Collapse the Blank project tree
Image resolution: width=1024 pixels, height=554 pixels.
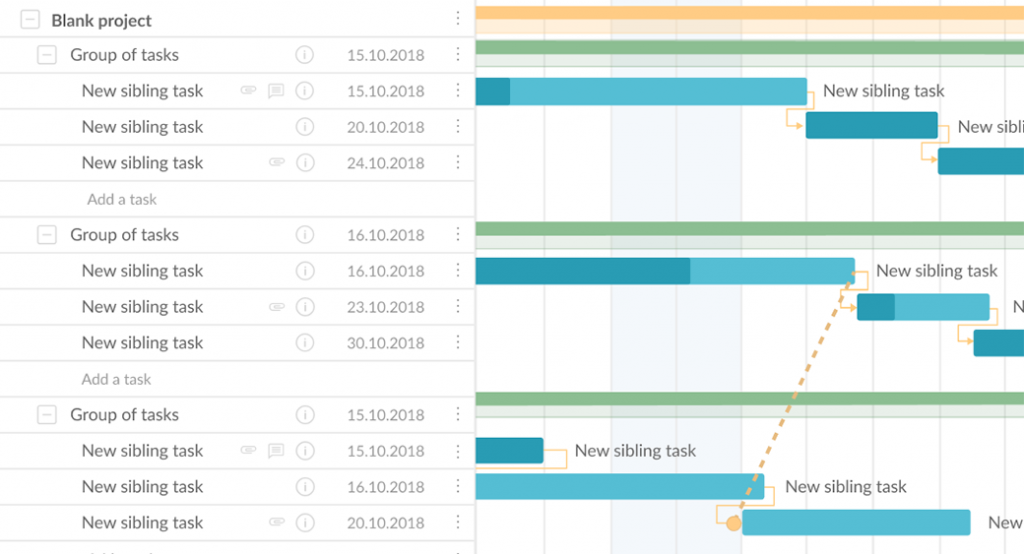tap(31, 20)
